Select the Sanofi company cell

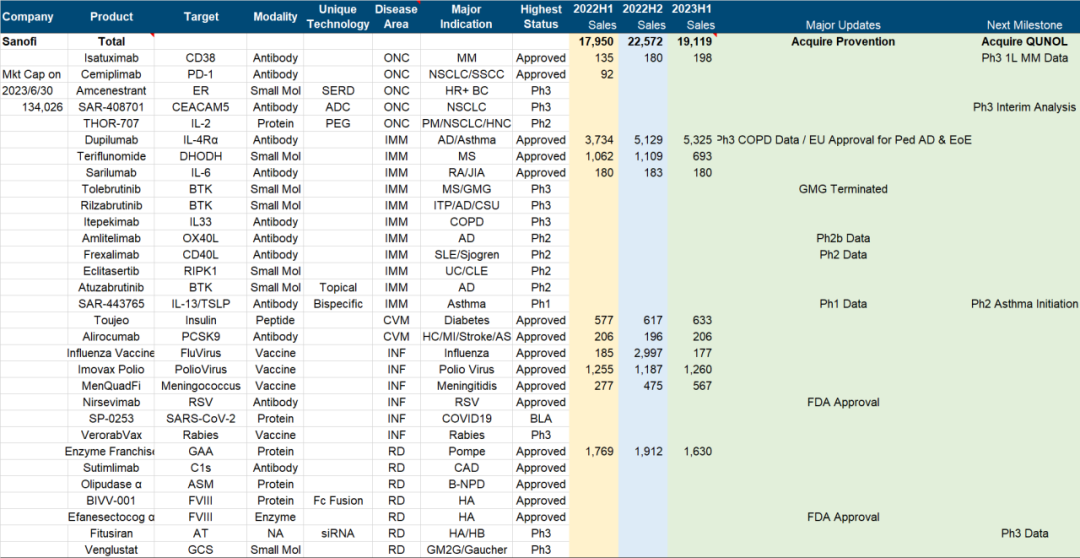[x=34, y=41]
